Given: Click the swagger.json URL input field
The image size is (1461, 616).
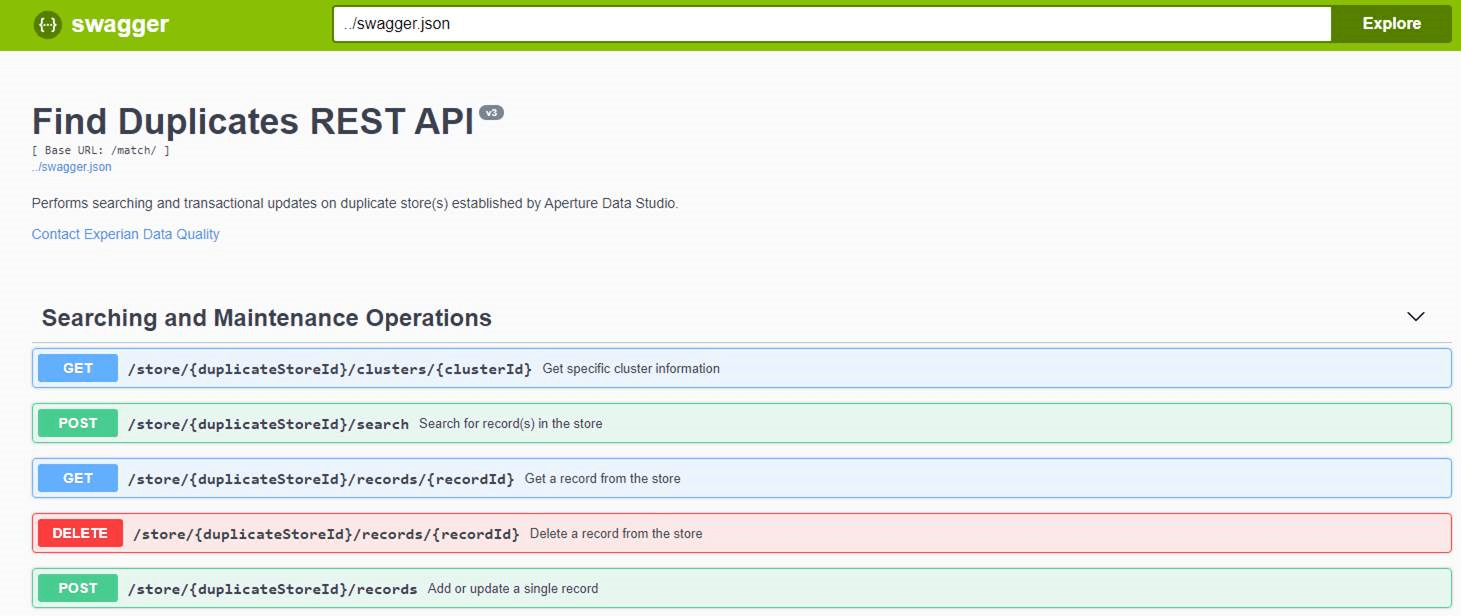Looking at the screenshot, I should tap(830, 24).
